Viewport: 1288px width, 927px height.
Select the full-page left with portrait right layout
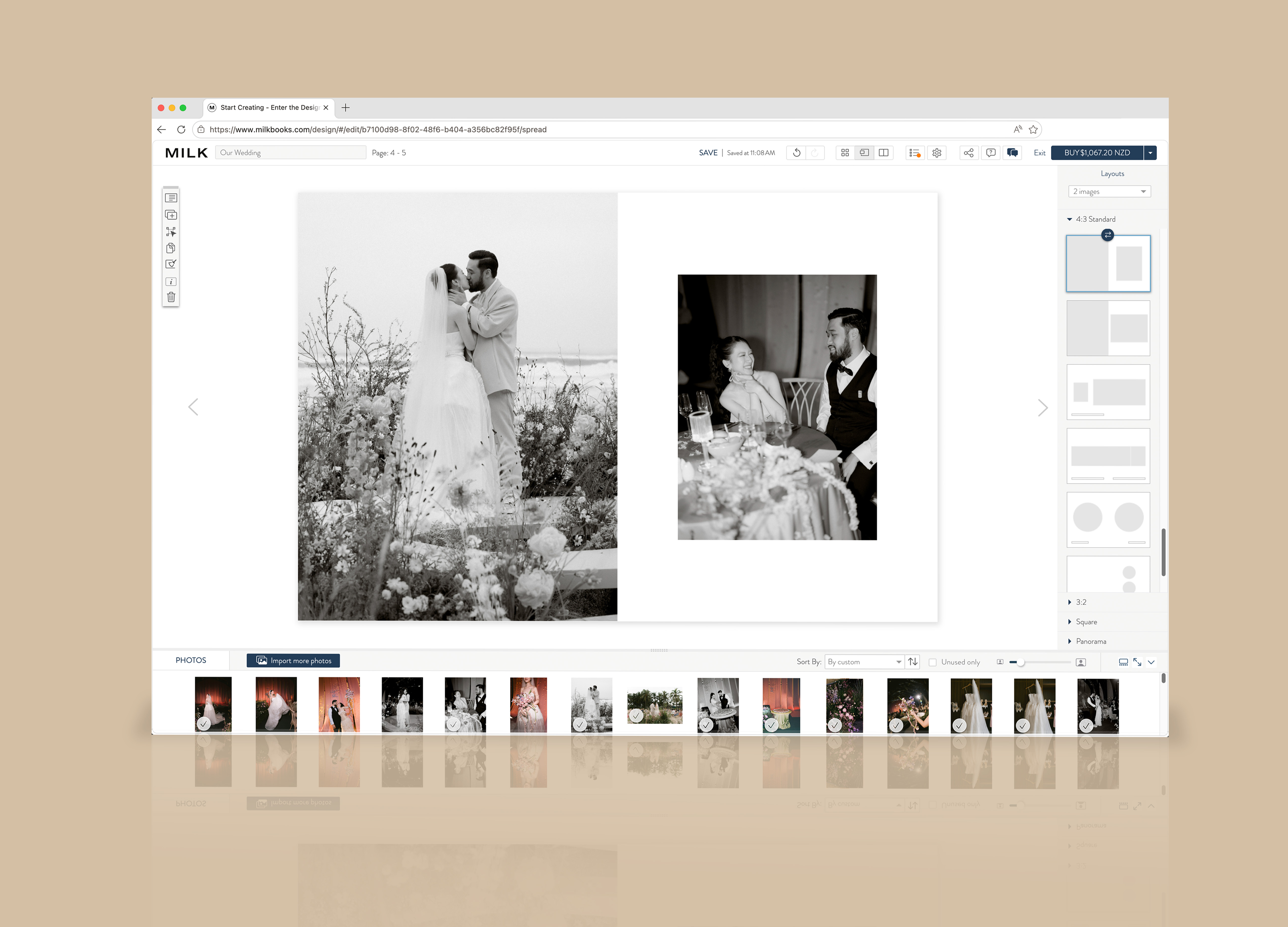(x=1108, y=264)
